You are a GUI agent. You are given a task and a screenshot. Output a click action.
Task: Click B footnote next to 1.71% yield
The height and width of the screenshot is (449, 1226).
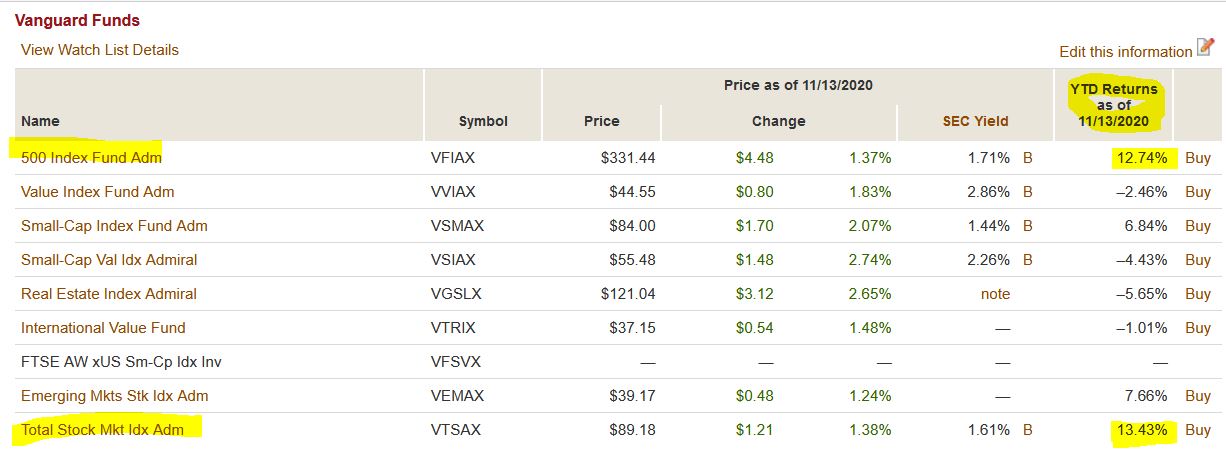pyautogui.click(x=1027, y=158)
